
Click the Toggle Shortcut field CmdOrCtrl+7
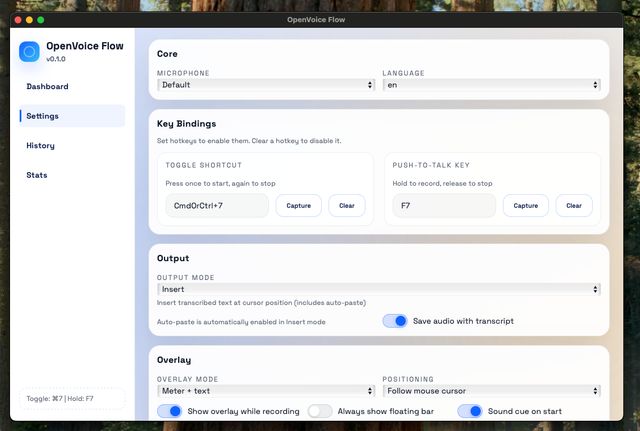click(217, 206)
